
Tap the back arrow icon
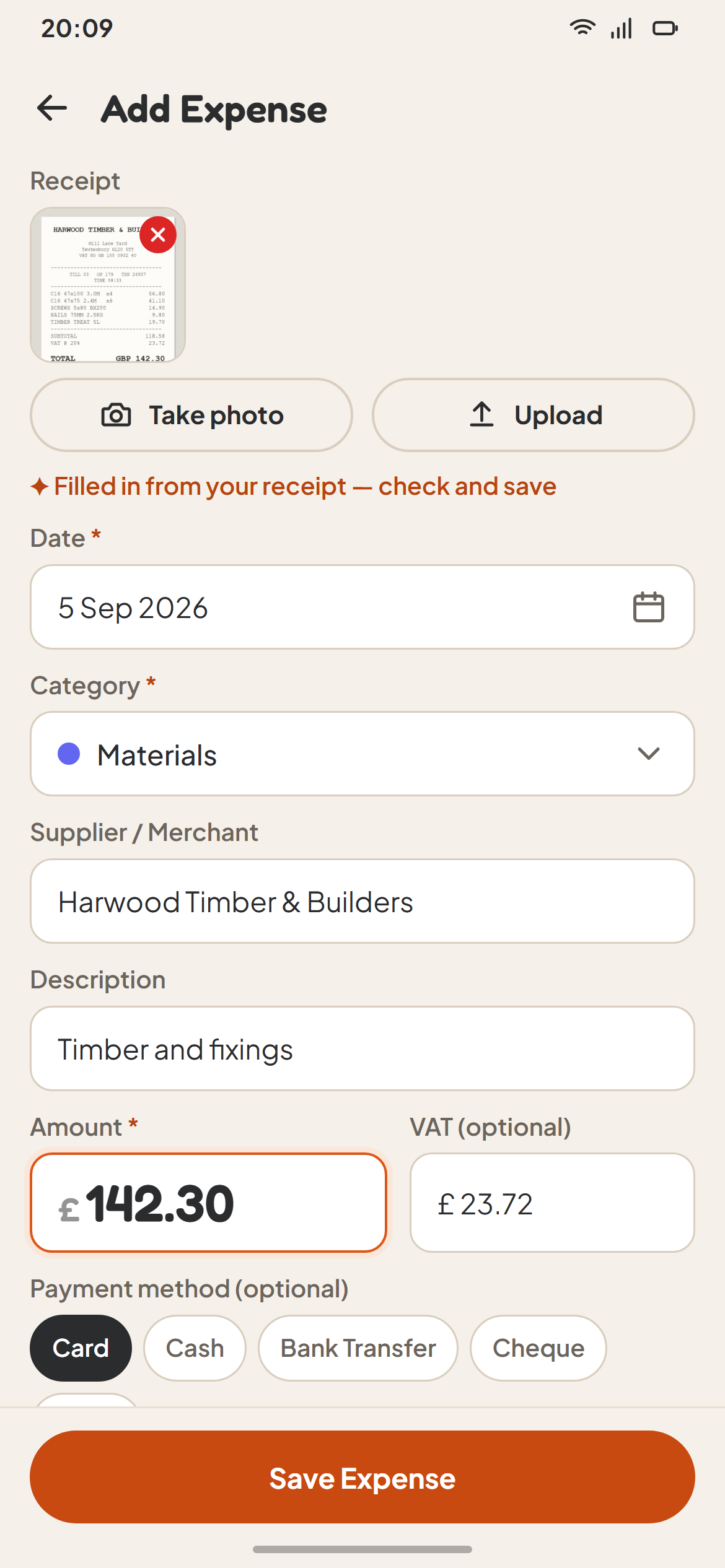52,108
